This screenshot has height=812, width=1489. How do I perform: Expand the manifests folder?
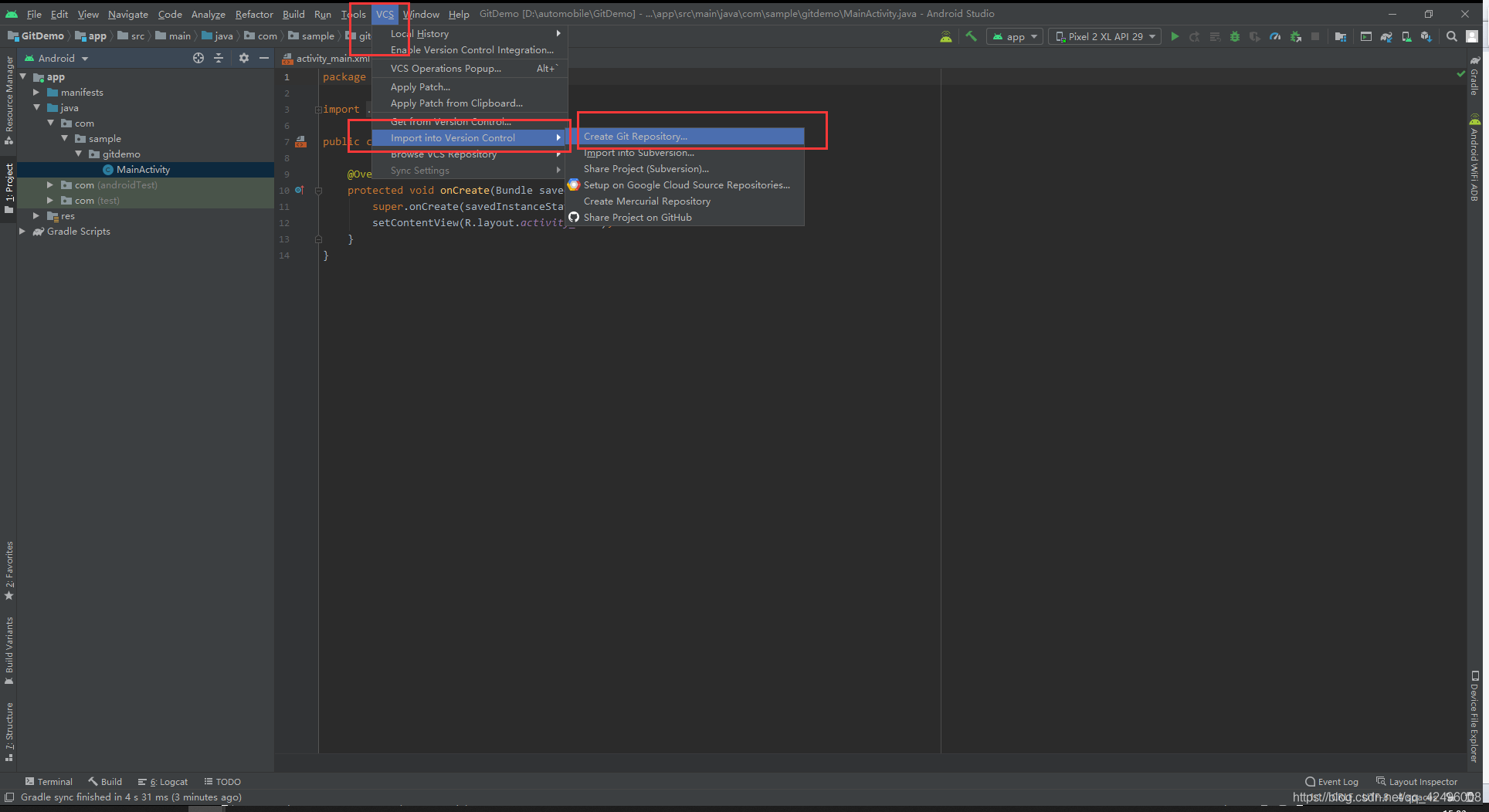coord(36,93)
